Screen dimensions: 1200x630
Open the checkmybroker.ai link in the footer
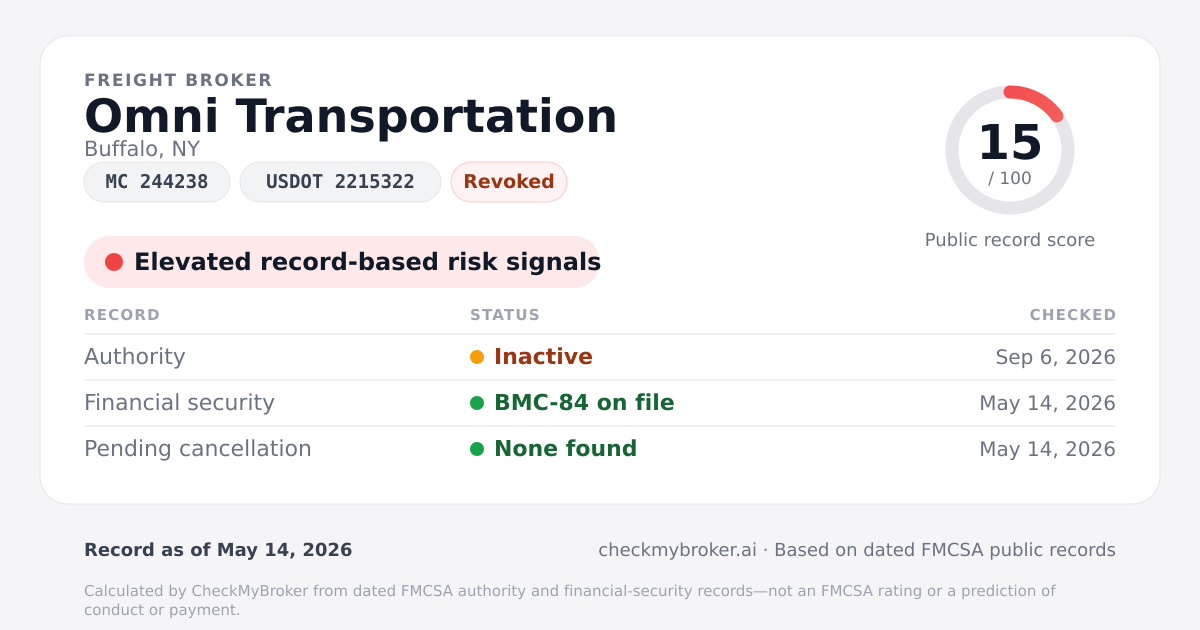pyautogui.click(x=677, y=550)
